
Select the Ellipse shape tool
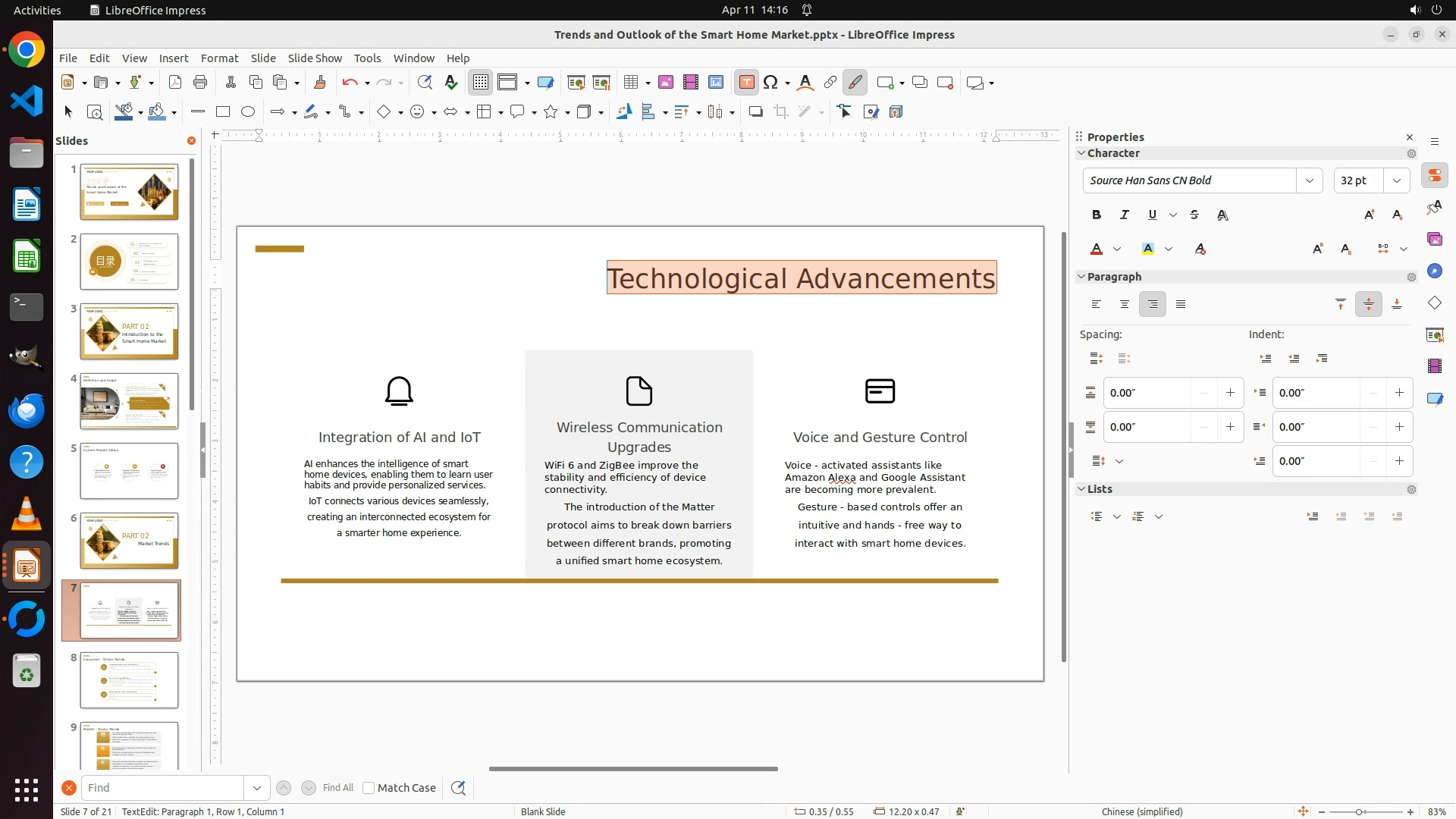click(248, 112)
